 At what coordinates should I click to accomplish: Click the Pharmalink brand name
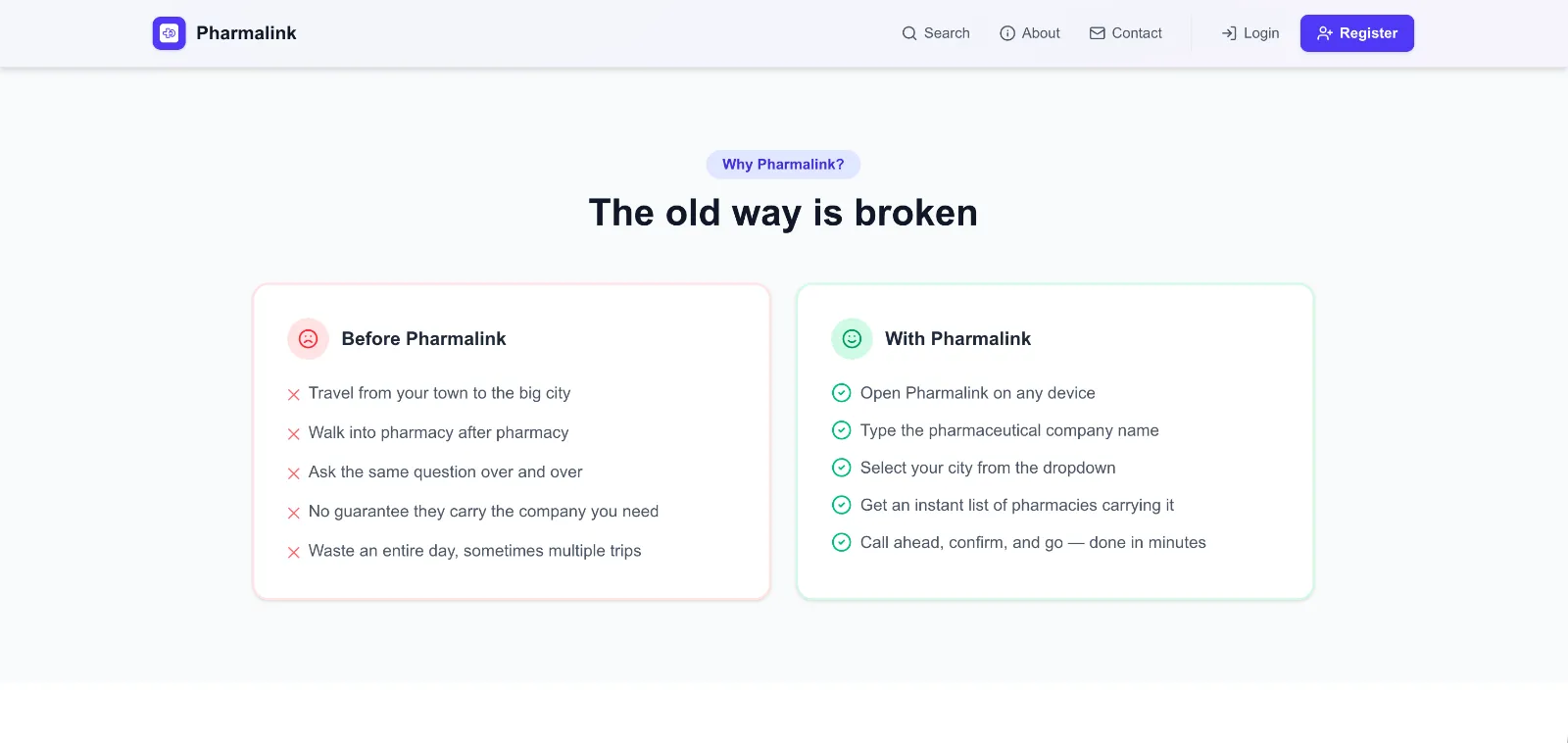[x=246, y=33]
